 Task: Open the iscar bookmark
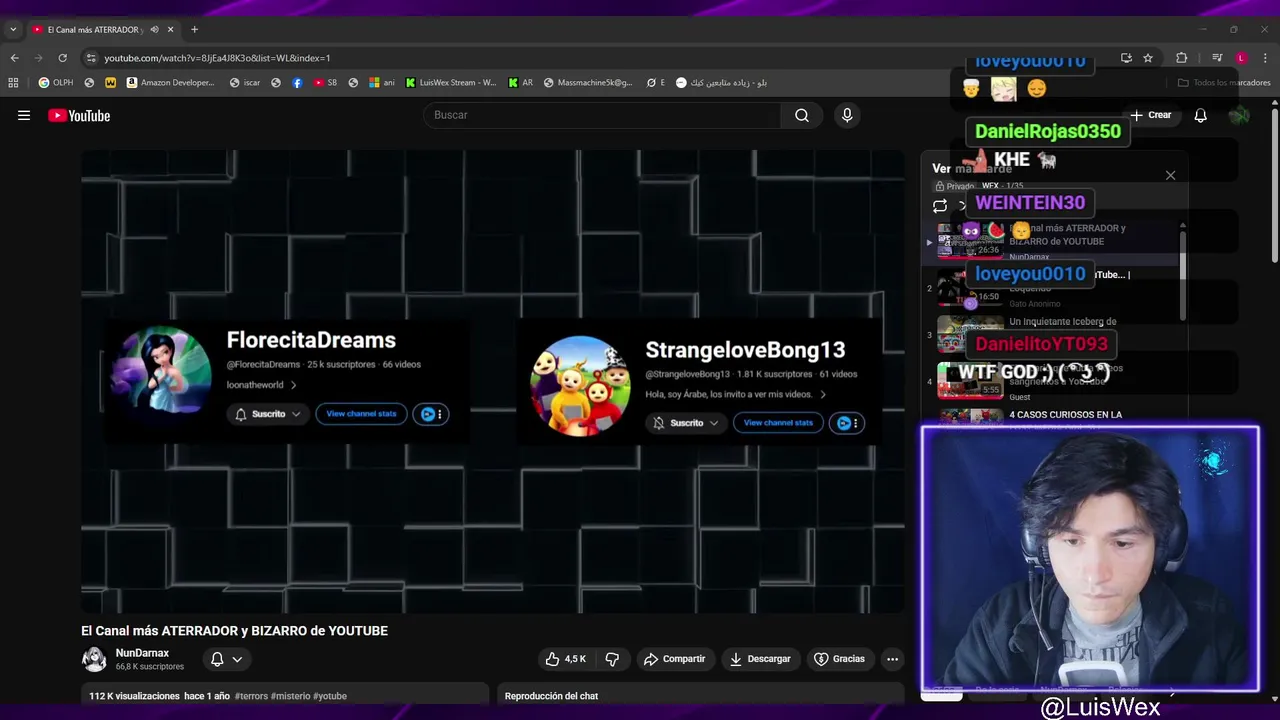(x=245, y=83)
